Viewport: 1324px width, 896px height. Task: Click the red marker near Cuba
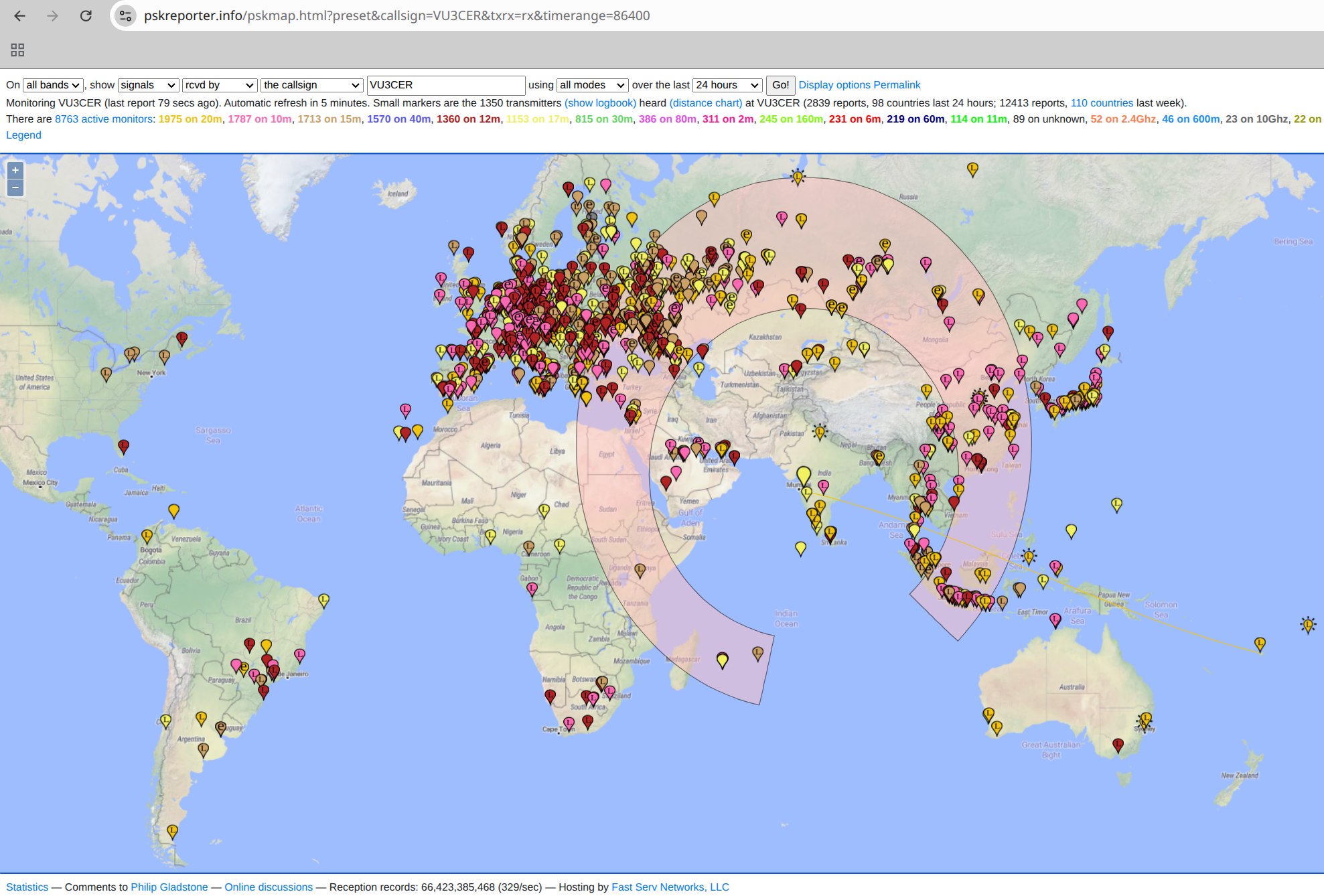coord(123,445)
